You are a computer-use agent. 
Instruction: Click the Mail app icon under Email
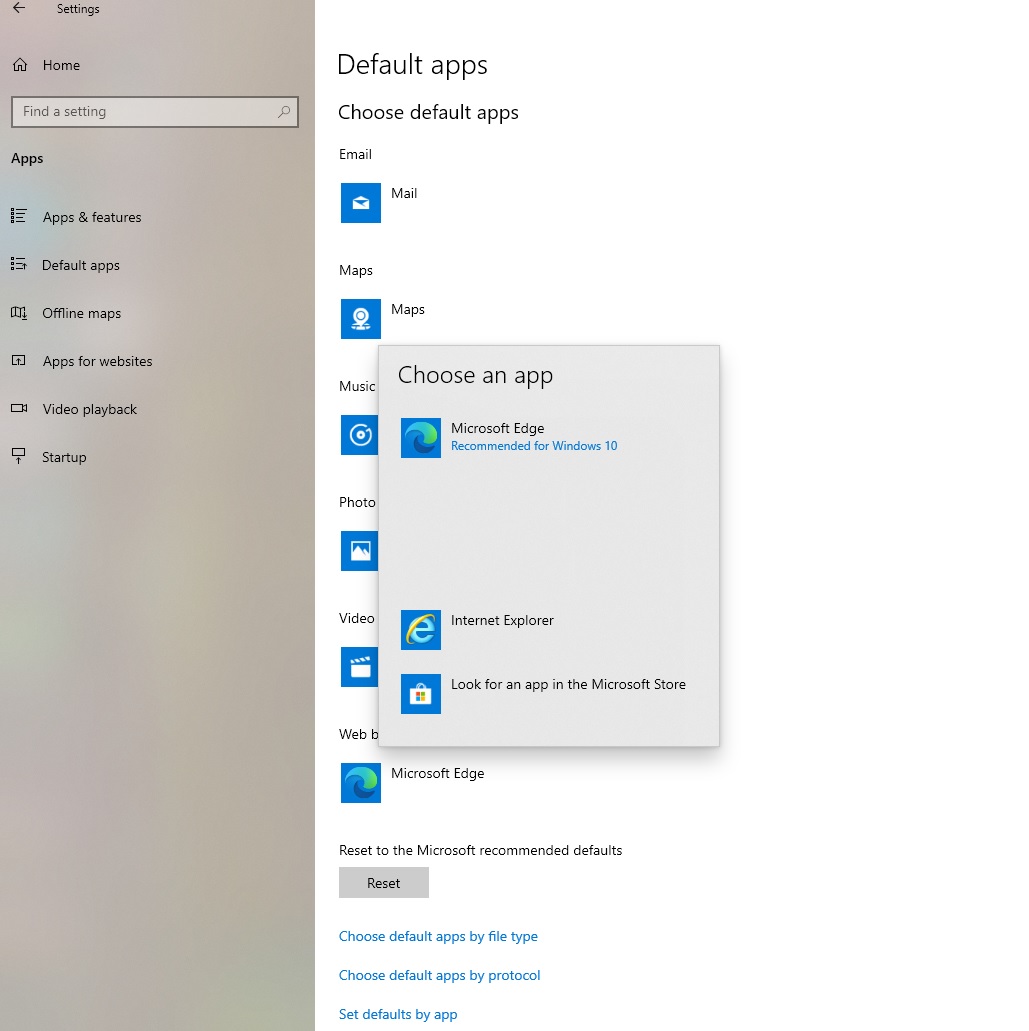[360, 203]
